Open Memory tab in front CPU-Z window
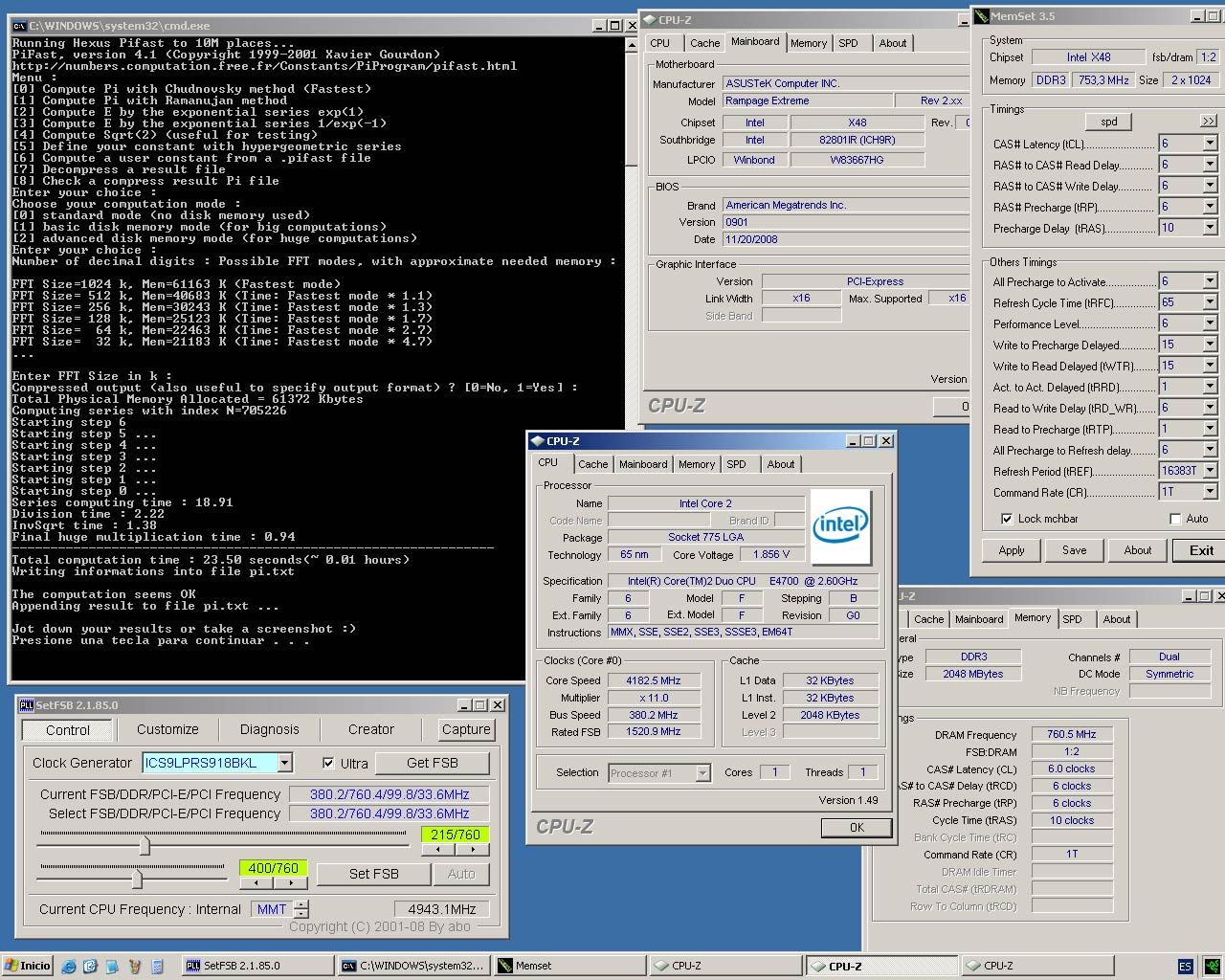 click(x=697, y=464)
